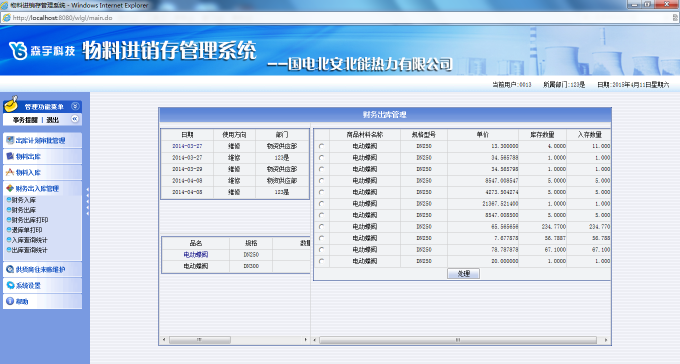Click the 处理 button
Screen dimensions: 680x364
(x=464, y=274)
